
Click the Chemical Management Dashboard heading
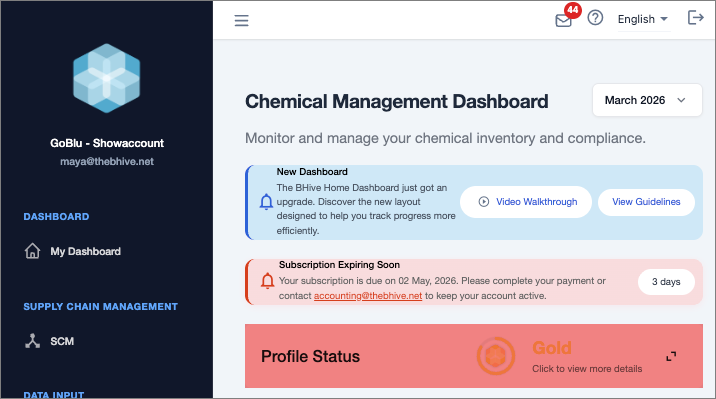pos(396,101)
